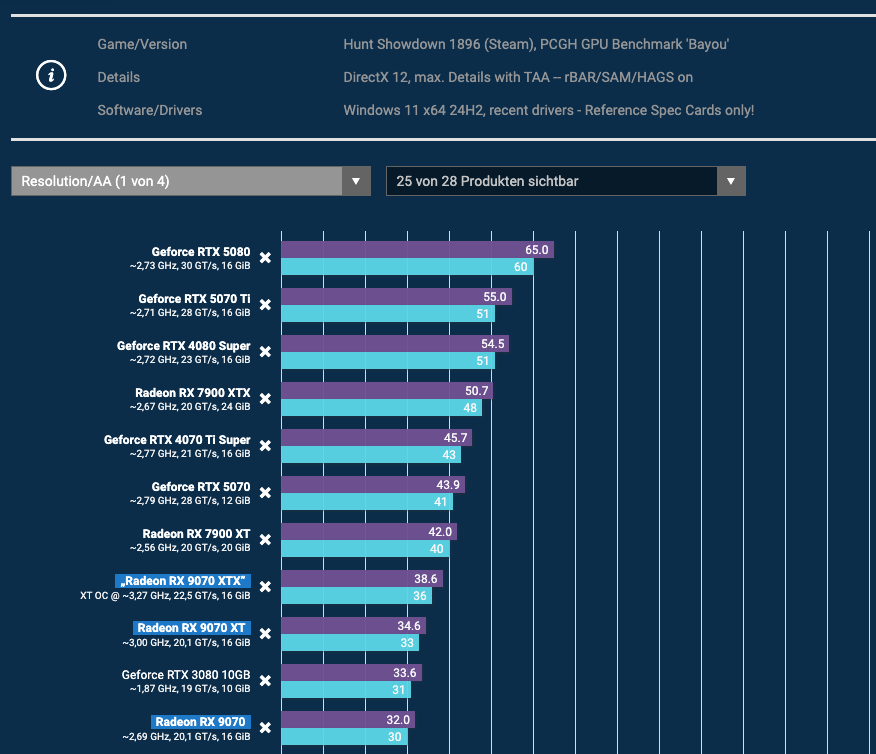876x754 pixels.
Task: Click the highlighted Radeon RX 9070 XTX label
Action: (x=183, y=581)
